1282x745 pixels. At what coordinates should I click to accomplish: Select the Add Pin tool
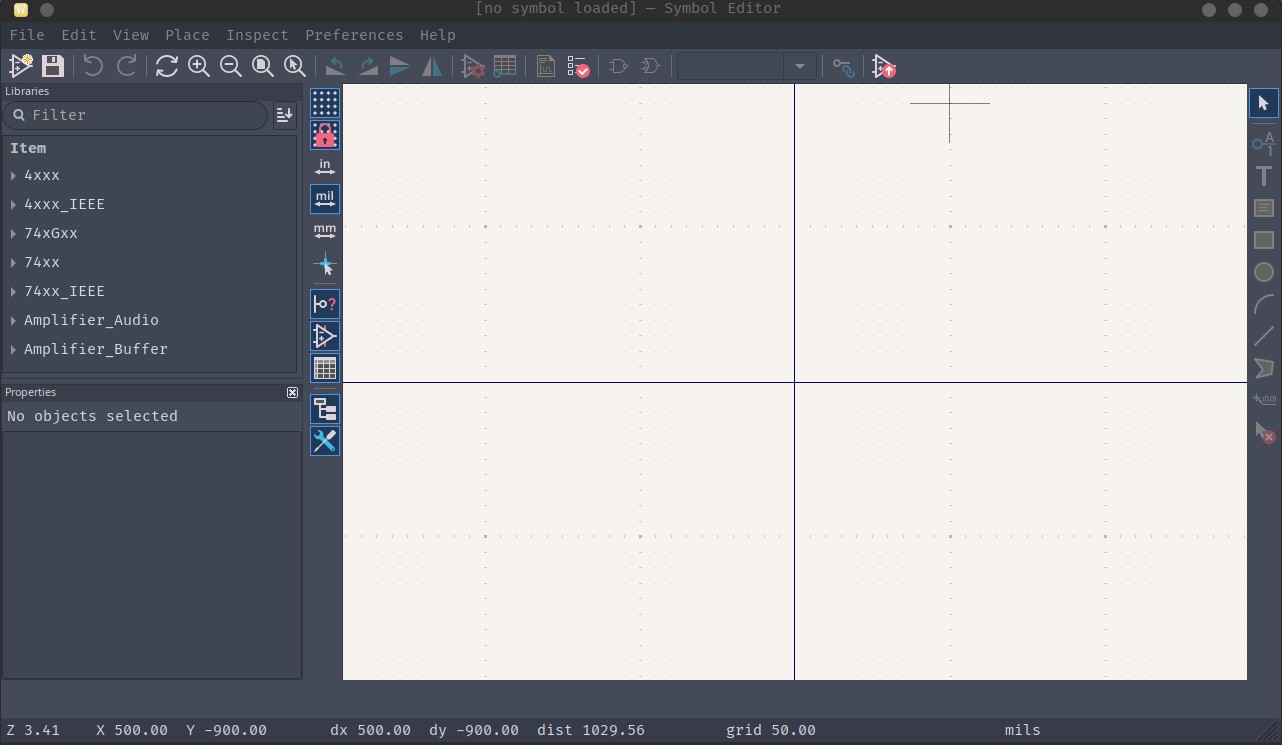1263,143
